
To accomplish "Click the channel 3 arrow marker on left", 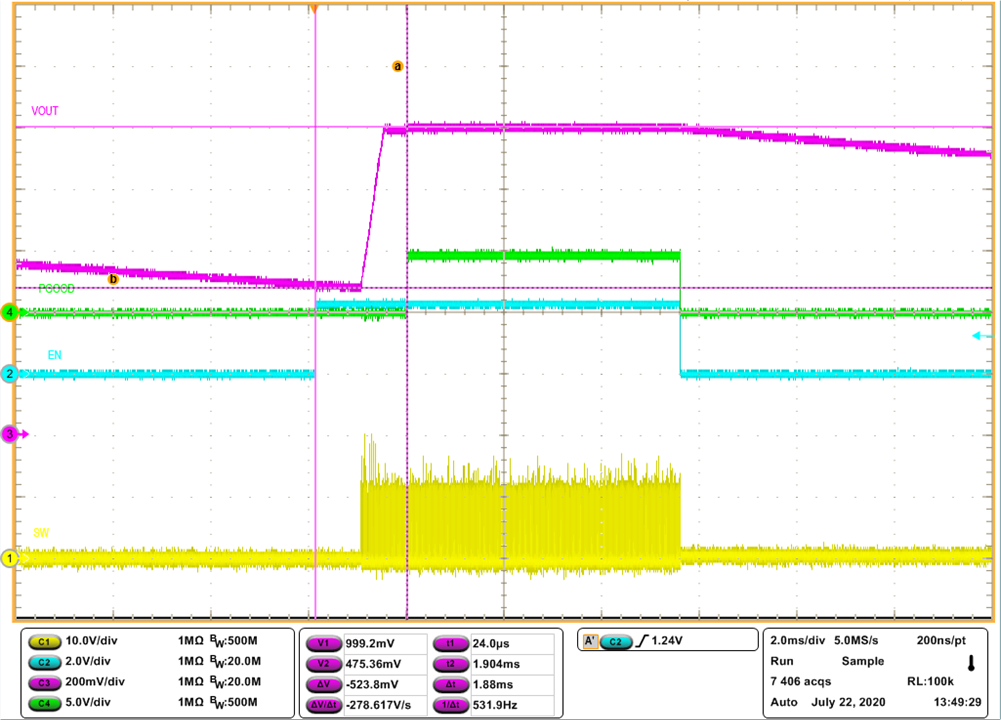I will coord(12,434).
